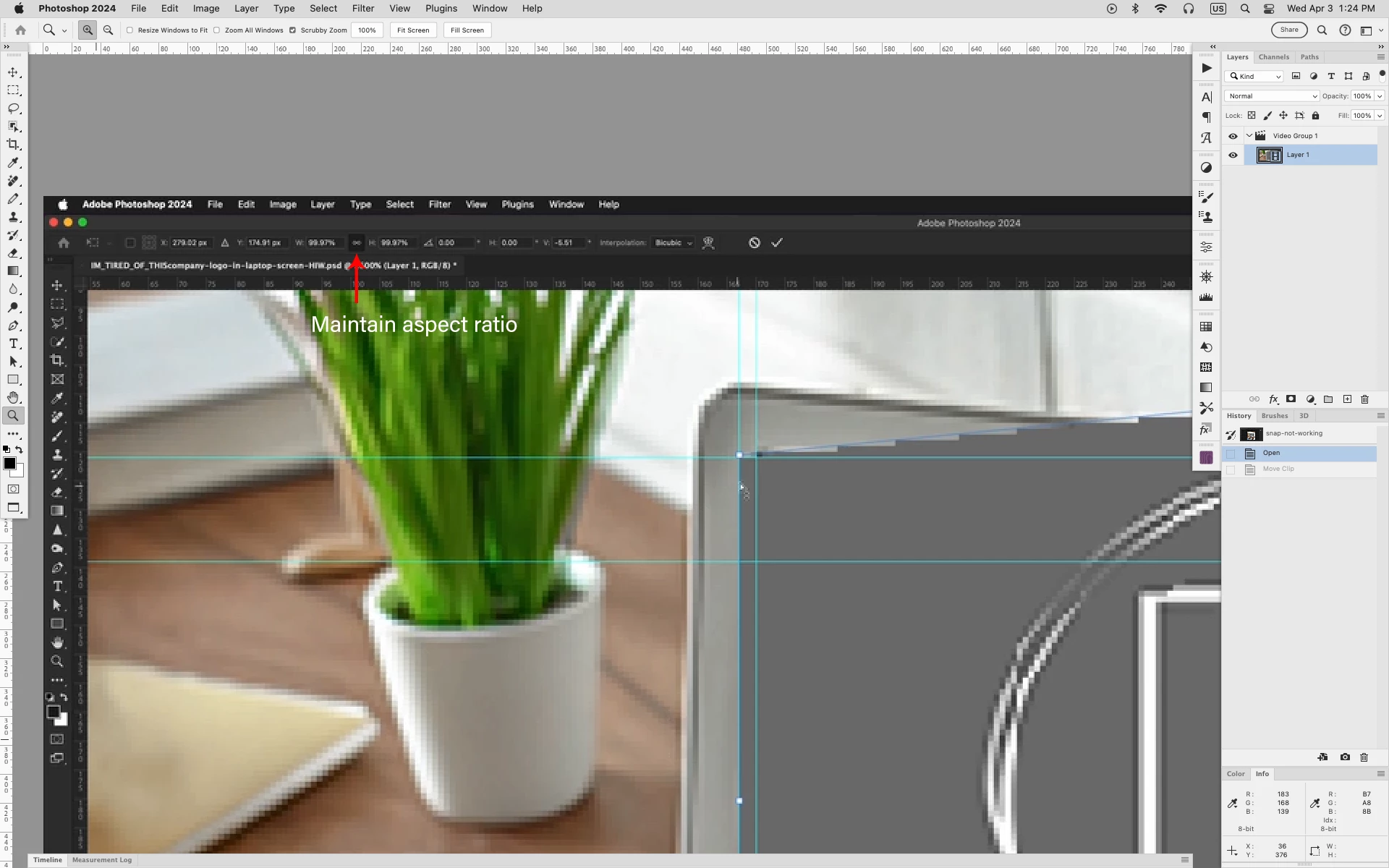
Task: Disable the Scrubby Zoom checkbox
Action: coord(292,30)
